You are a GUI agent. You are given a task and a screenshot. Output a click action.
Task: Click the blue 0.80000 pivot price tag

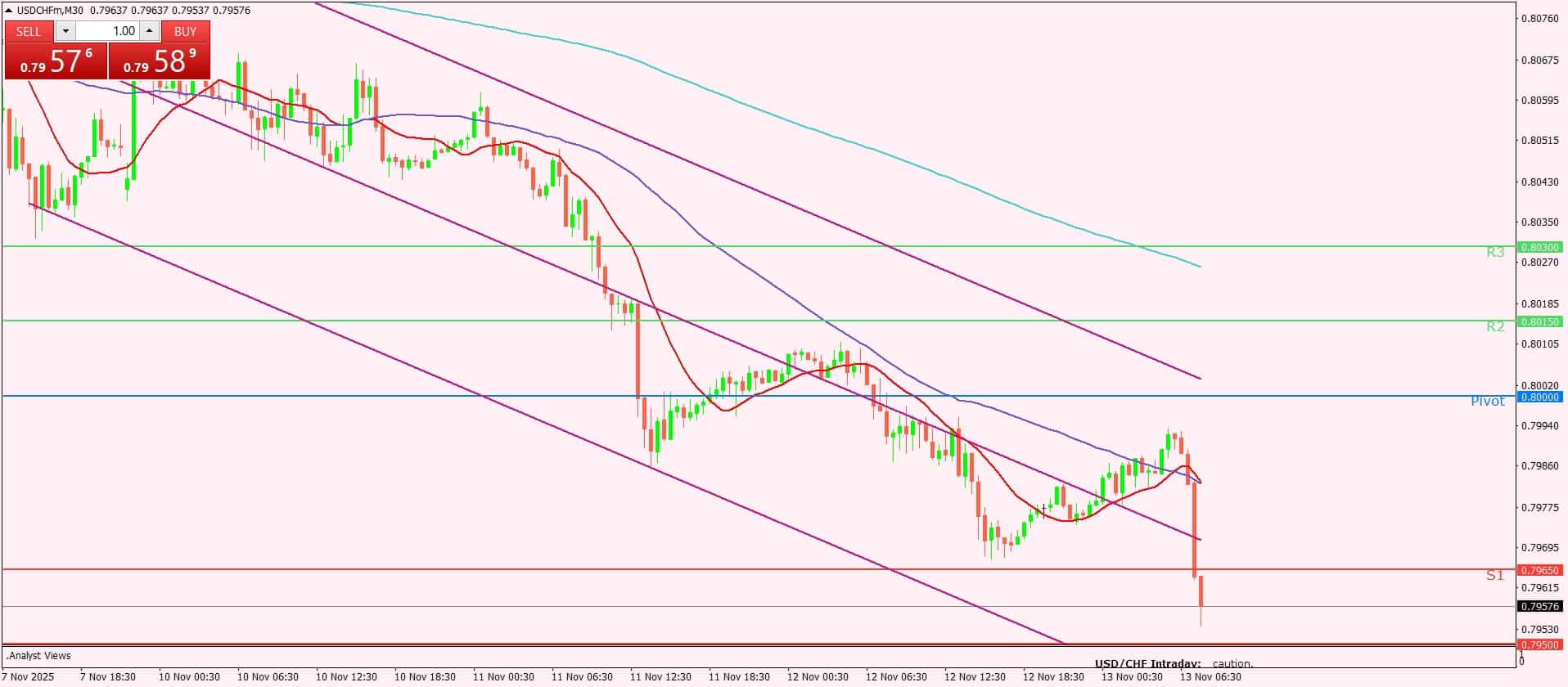coord(1539,397)
